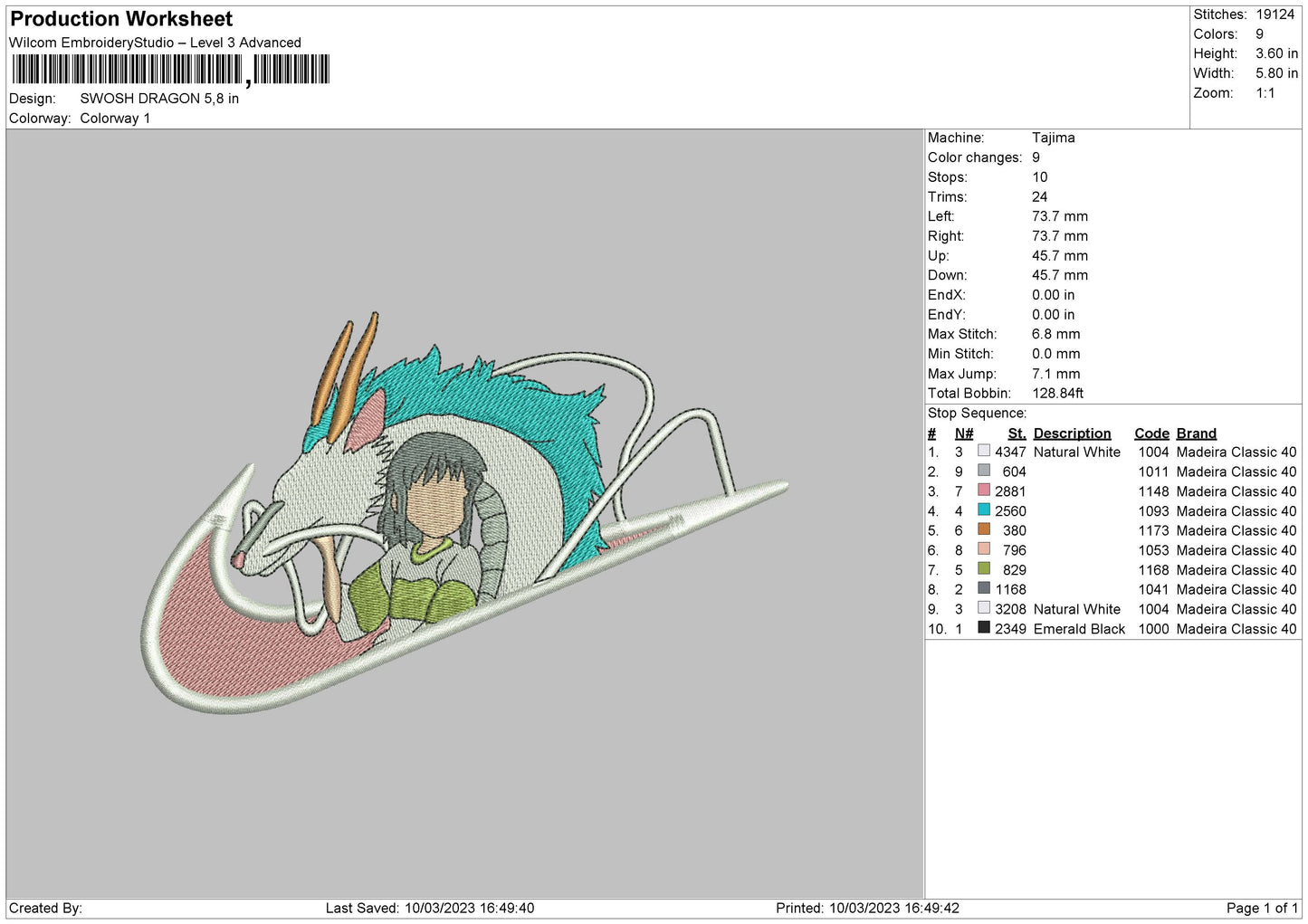Screen dimensions: 1308x924
Task: Click the Stitches count 19124
Action: coord(1275,14)
